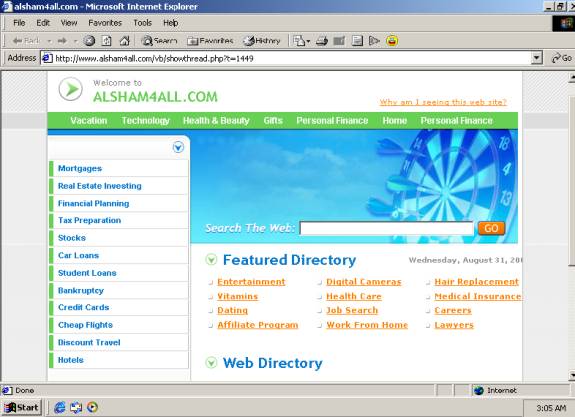Open the Tools menu
Image resolution: width=575 pixels, height=417 pixels.
(142, 23)
